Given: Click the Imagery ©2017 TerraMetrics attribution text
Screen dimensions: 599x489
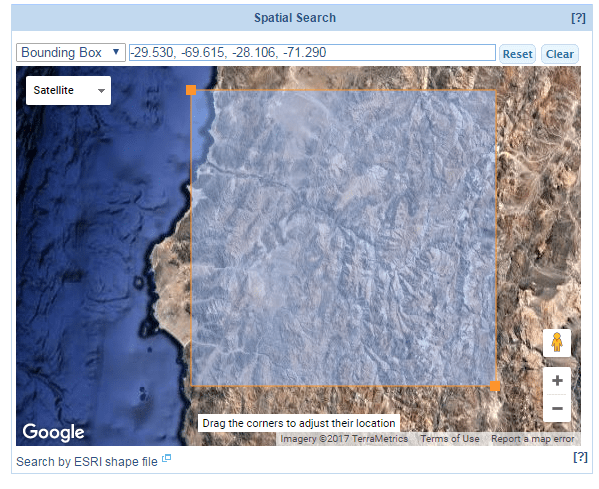Looking at the screenshot, I should tap(344, 439).
